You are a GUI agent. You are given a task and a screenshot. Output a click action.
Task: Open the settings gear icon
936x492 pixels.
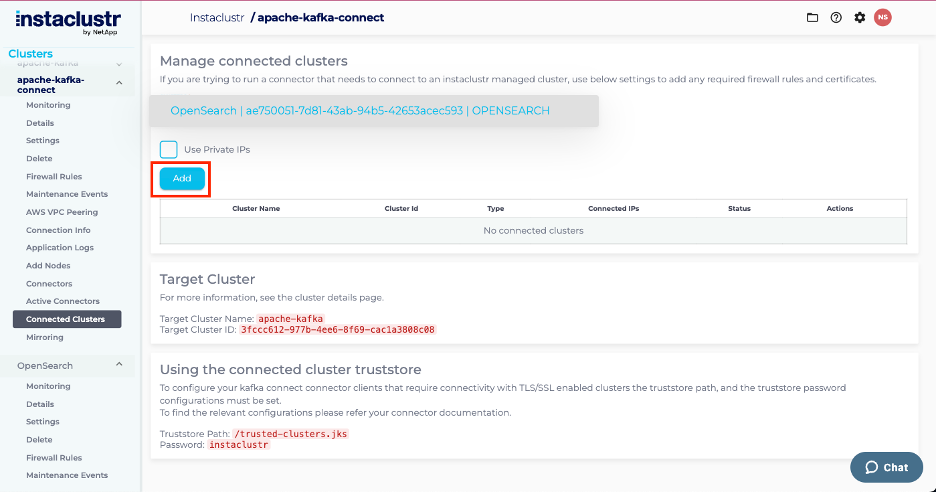(x=859, y=17)
